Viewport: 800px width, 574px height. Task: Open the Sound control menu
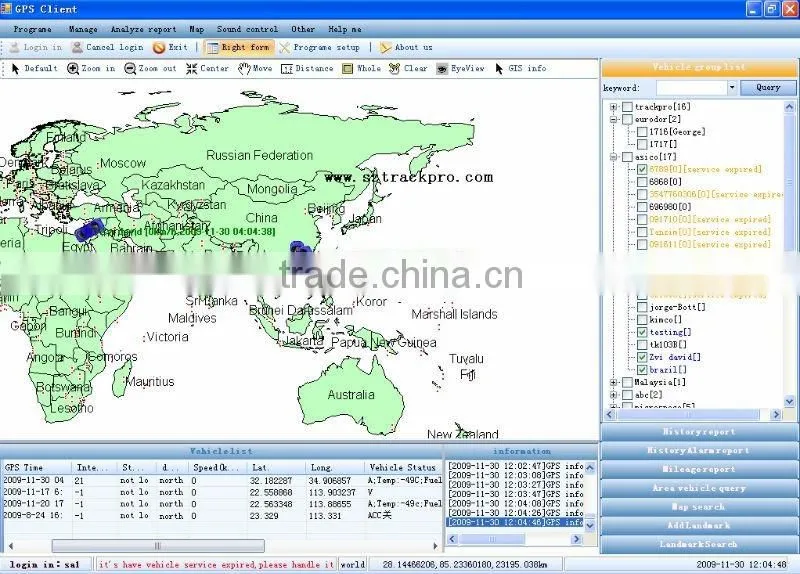click(x=247, y=30)
